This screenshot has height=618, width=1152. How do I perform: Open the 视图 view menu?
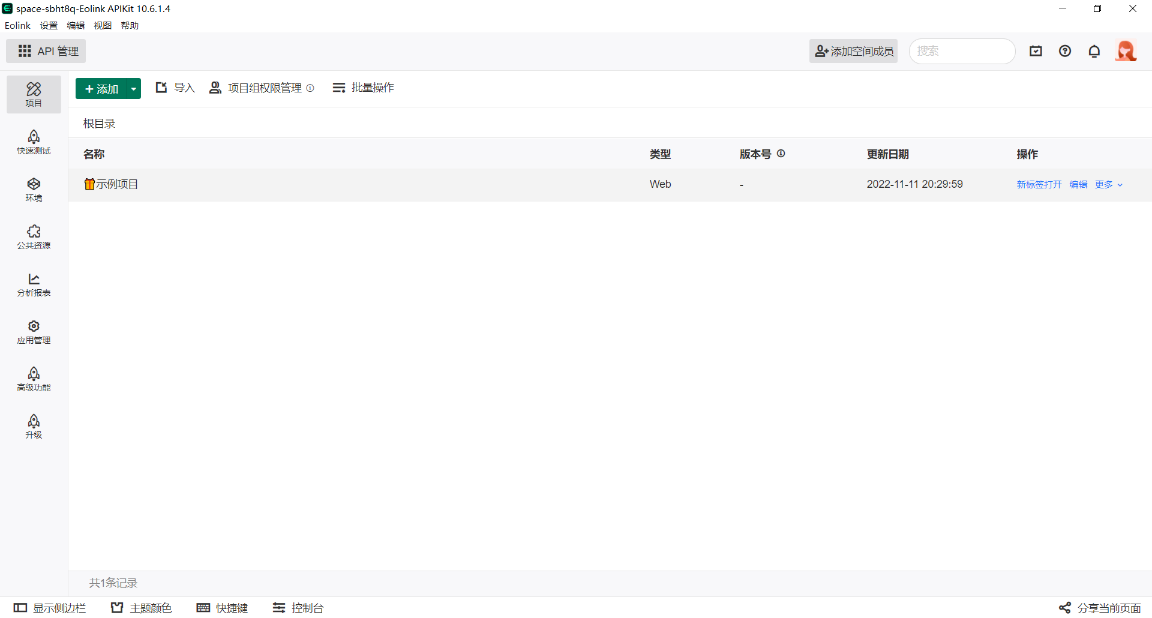(103, 25)
